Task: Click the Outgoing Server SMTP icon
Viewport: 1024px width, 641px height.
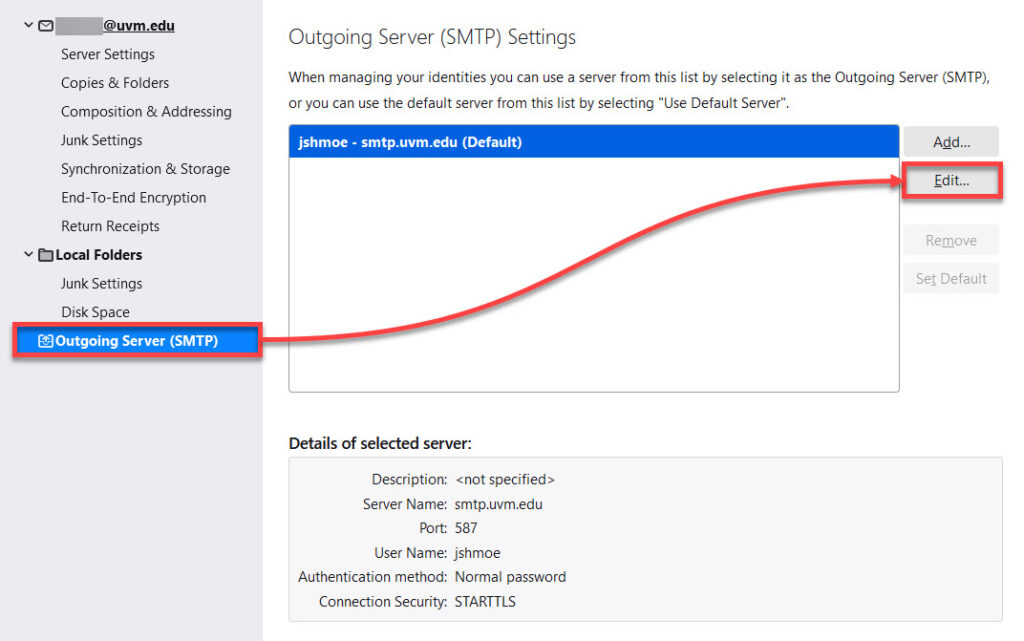Action: (45, 341)
